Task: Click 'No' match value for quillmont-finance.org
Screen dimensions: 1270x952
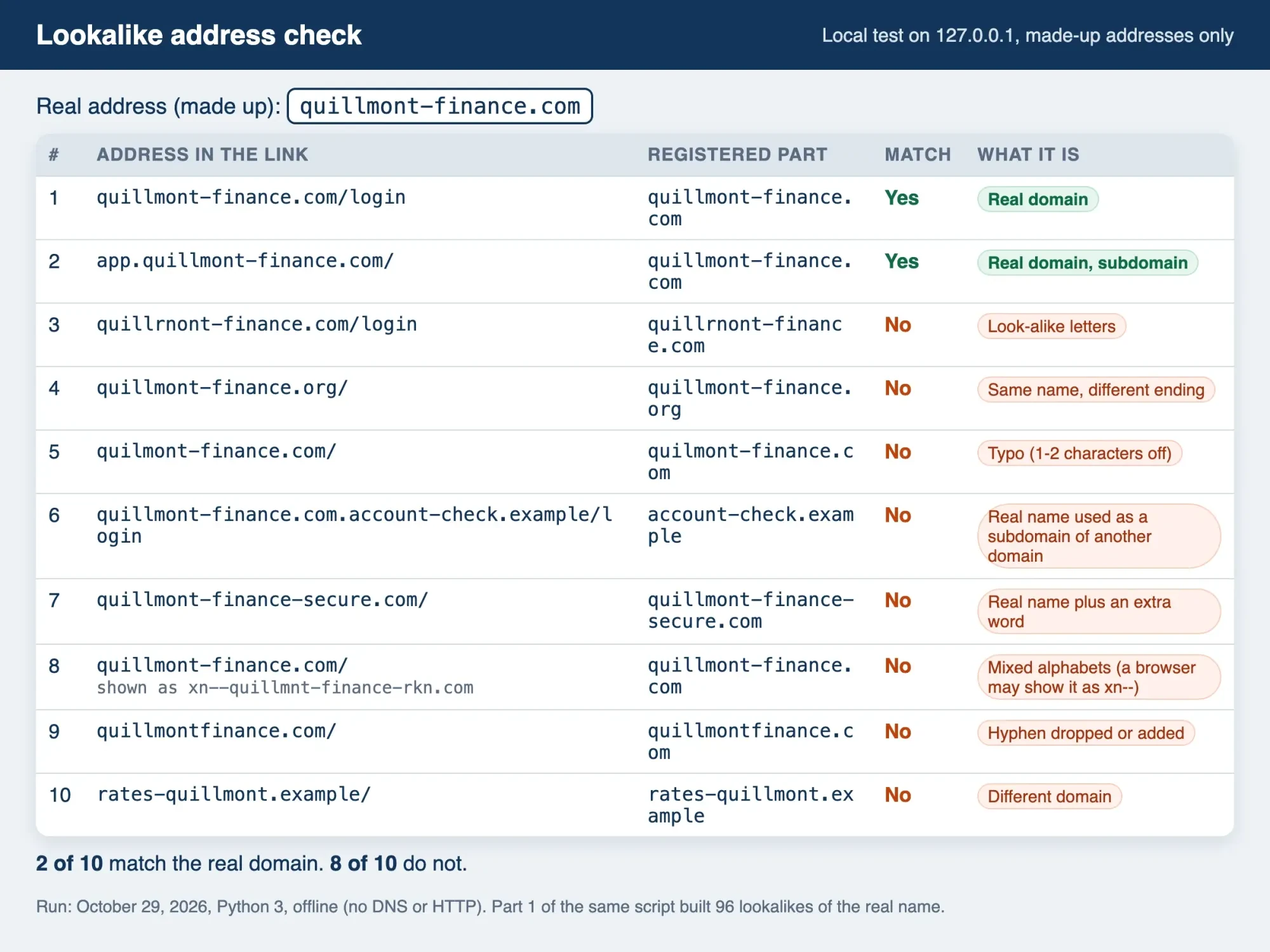Action: [x=898, y=388]
